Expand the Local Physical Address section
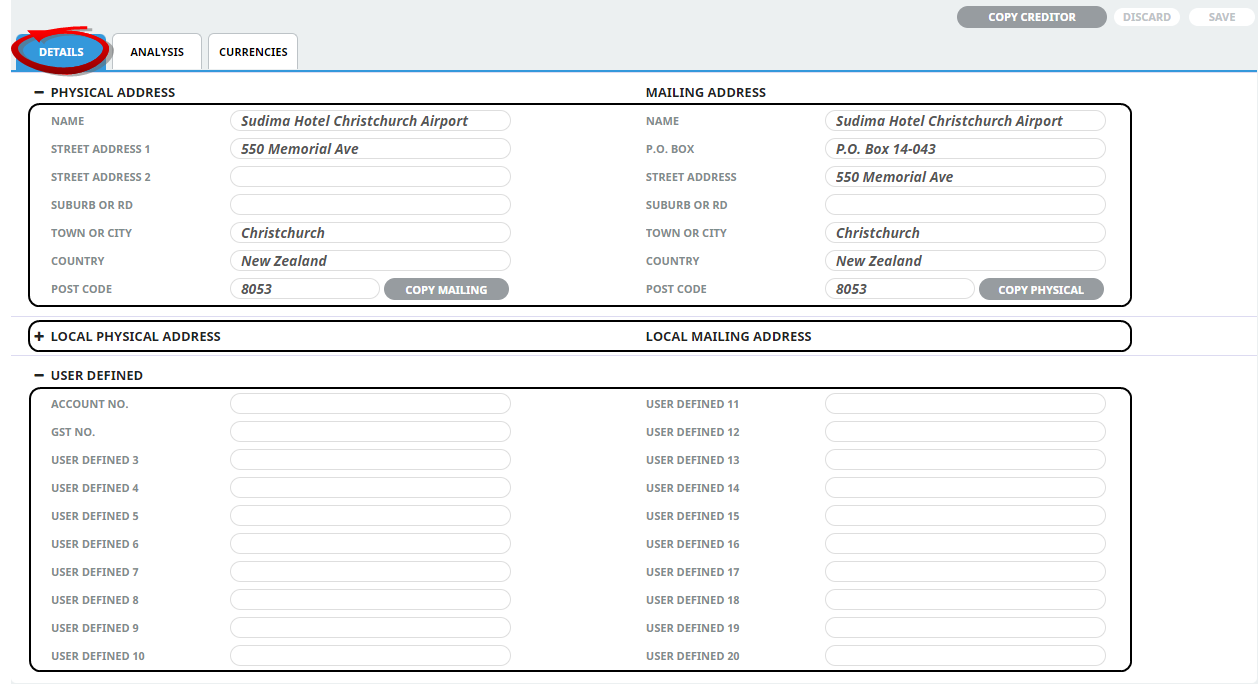Viewport: 1258px width, 684px height. tap(39, 337)
